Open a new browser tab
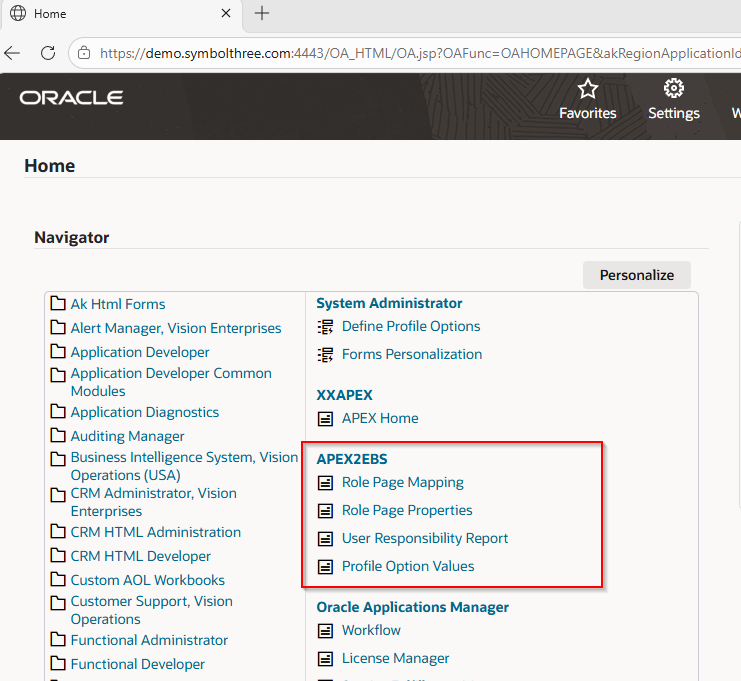The height and width of the screenshot is (681, 741). pos(262,13)
